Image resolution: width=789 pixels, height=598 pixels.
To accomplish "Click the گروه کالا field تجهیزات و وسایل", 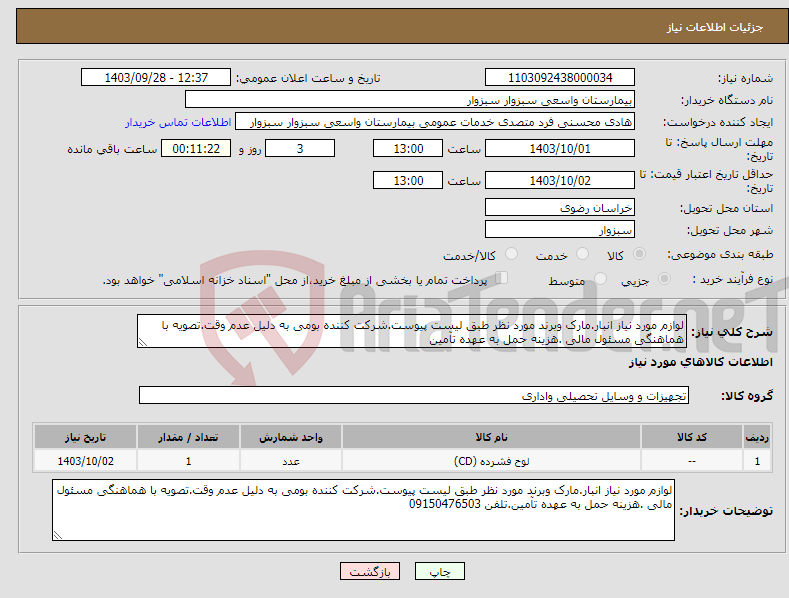I will [x=414, y=396].
